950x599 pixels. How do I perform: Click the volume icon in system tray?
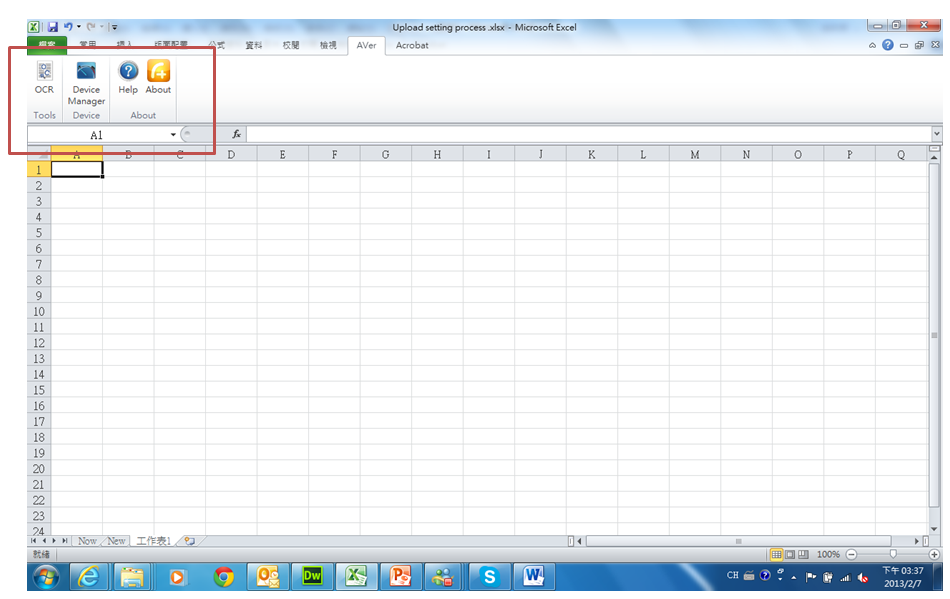(x=863, y=577)
